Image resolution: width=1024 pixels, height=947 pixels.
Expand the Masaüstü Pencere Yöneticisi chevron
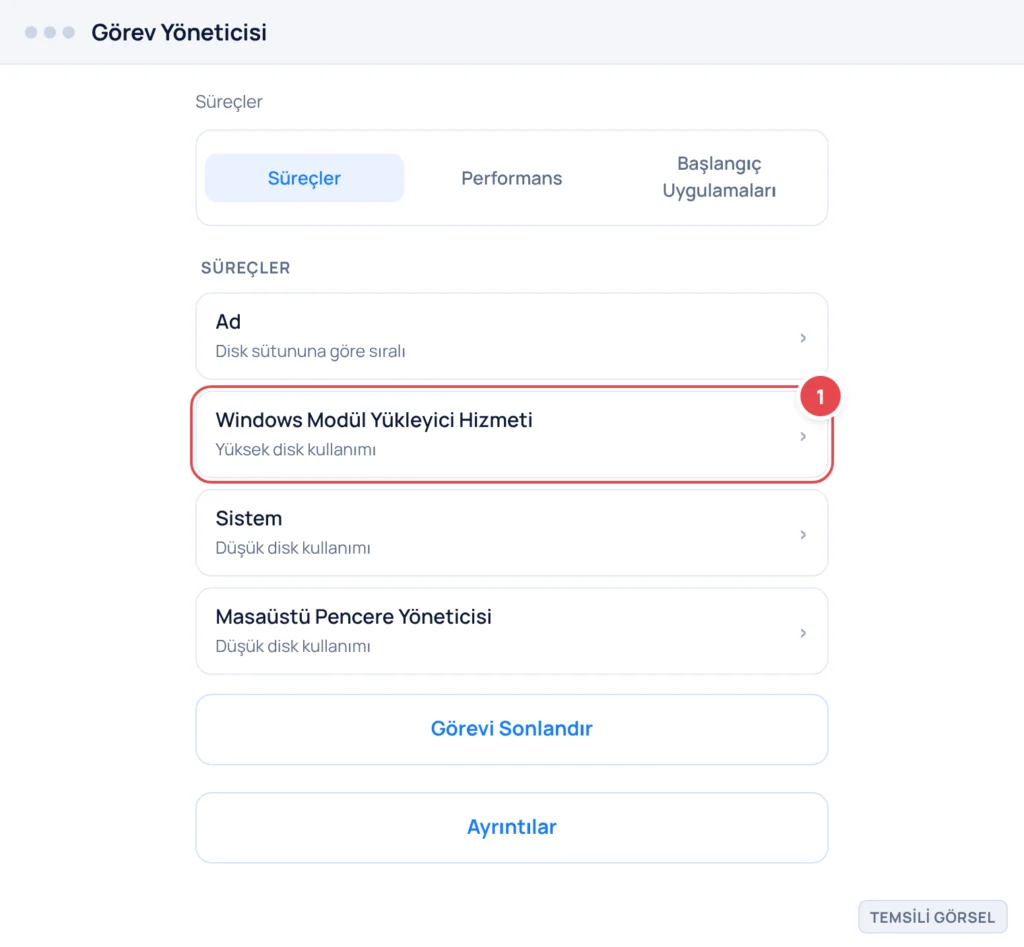coord(803,633)
